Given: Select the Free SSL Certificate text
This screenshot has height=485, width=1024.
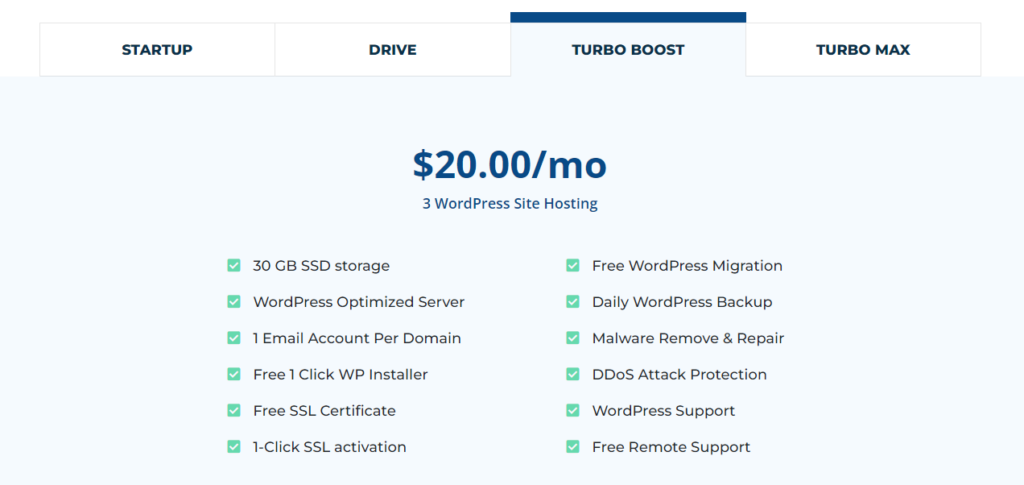Looking at the screenshot, I should pos(324,411).
